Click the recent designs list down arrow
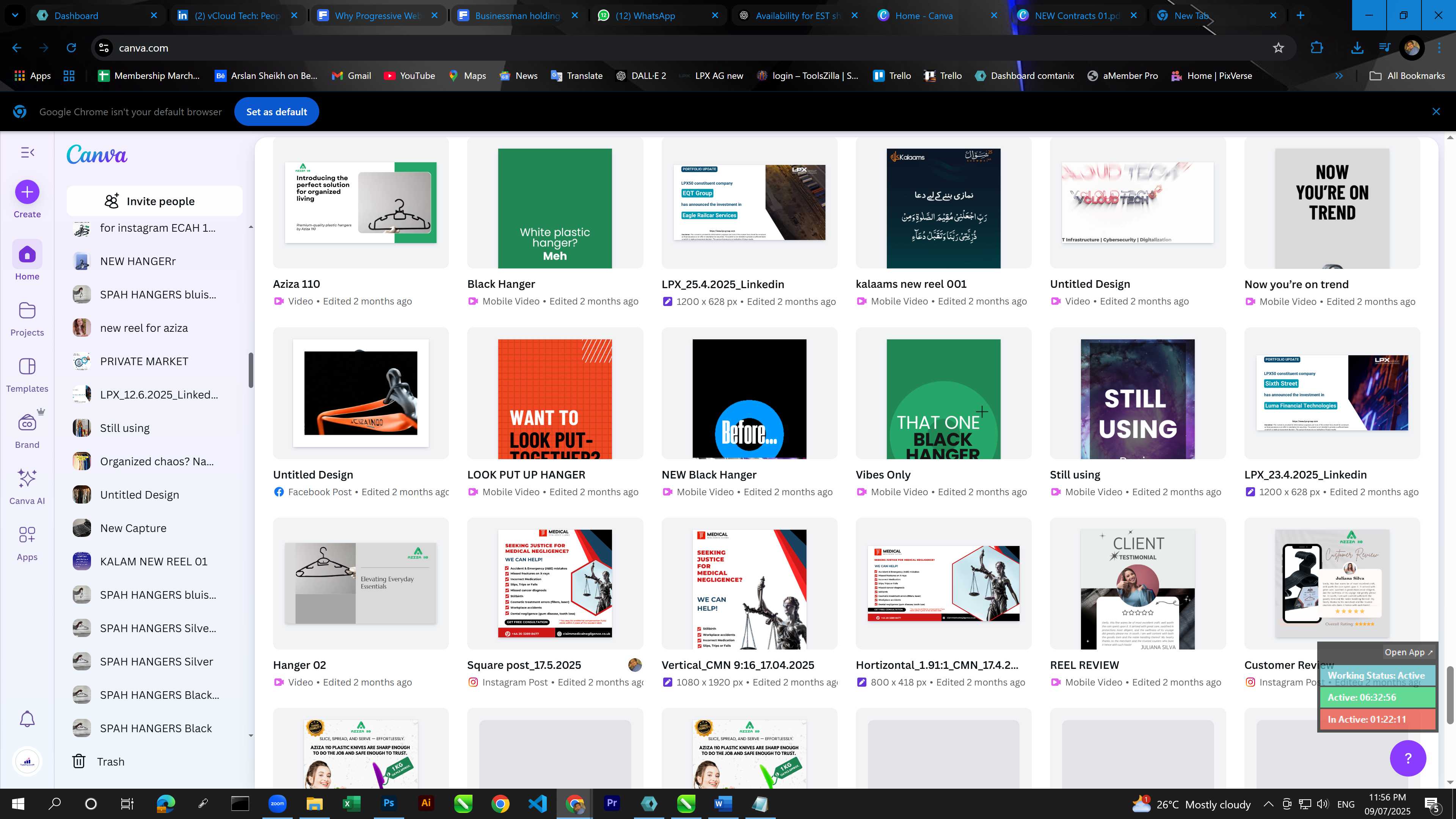The height and width of the screenshot is (819, 1456). coord(251,735)
